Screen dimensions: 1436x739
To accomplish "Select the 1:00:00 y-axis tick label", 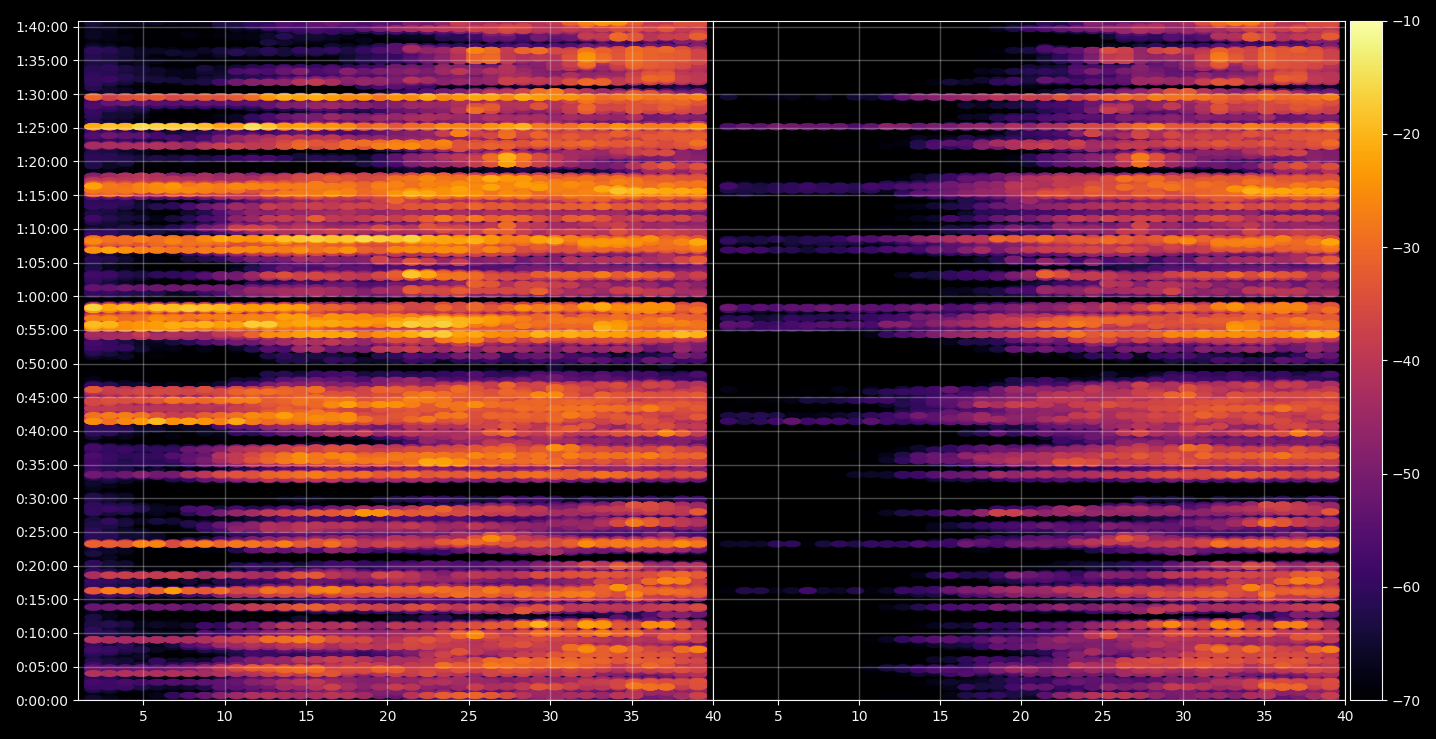I will (42, 297).
